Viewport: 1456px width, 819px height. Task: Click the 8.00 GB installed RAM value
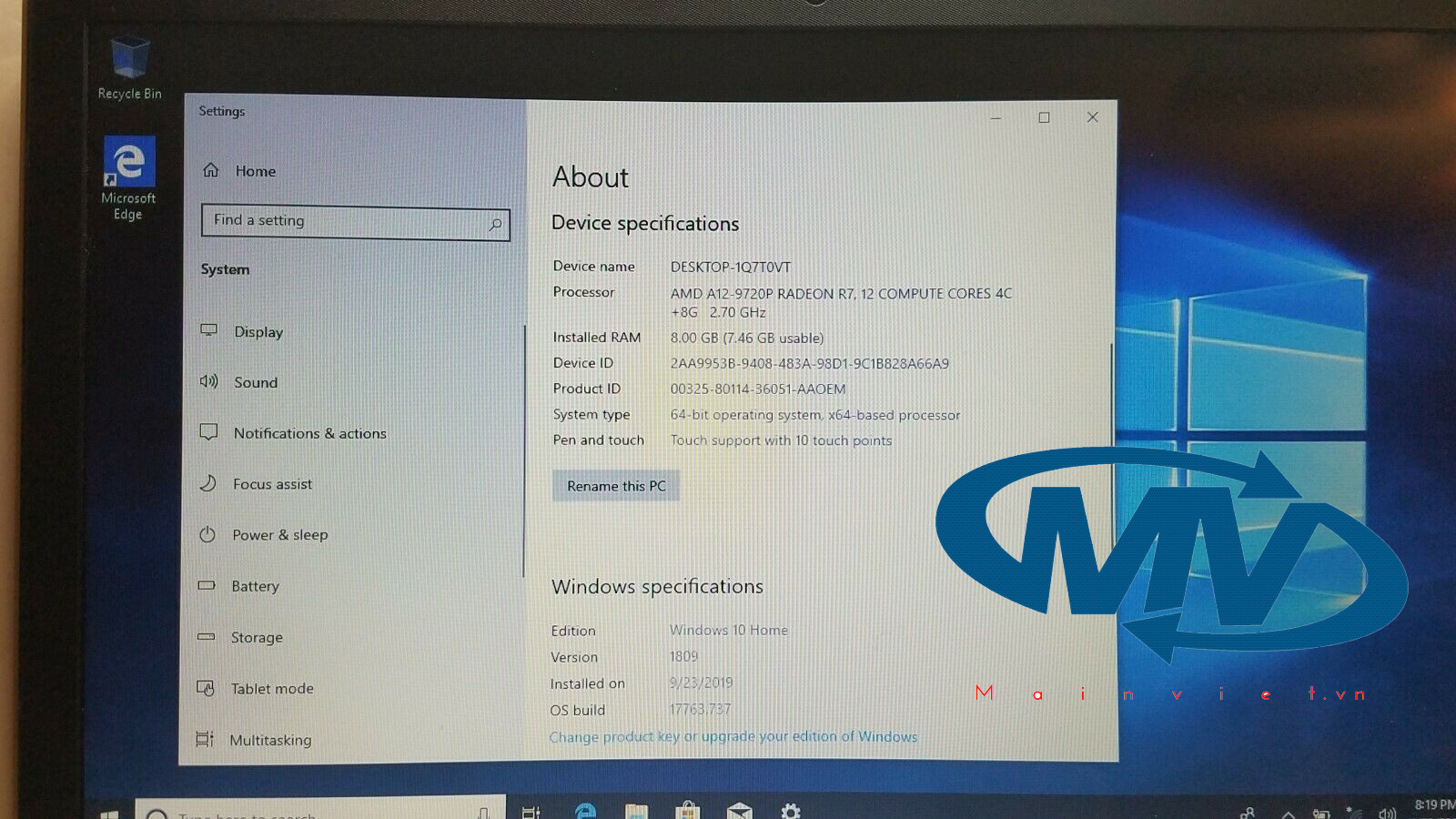click(747, 338)
